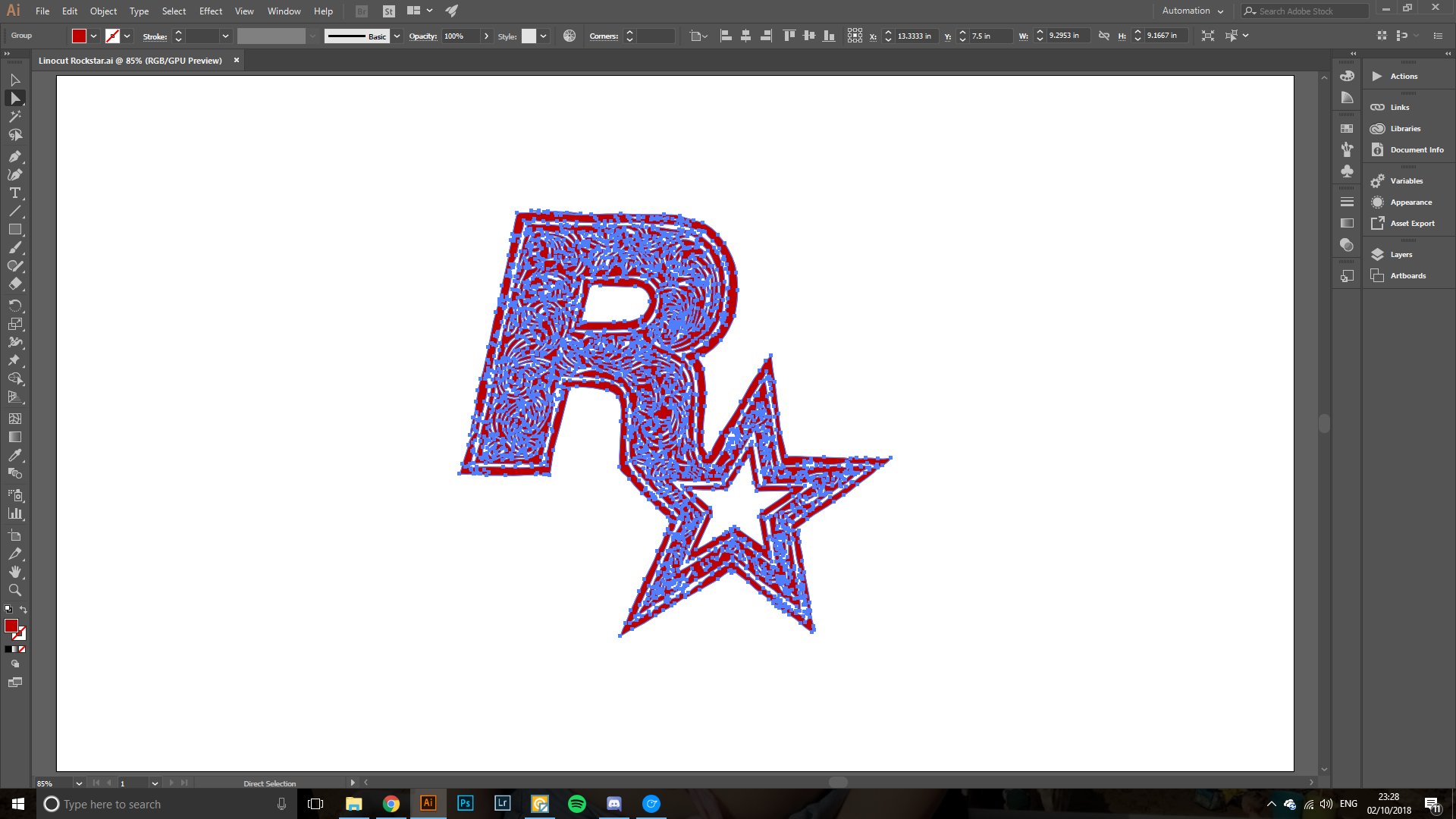Open Chrome from the taskbar
Image resolution: width=1456 pixels, height=819 pixels.
pyautogui.click(x=391, y=804)
